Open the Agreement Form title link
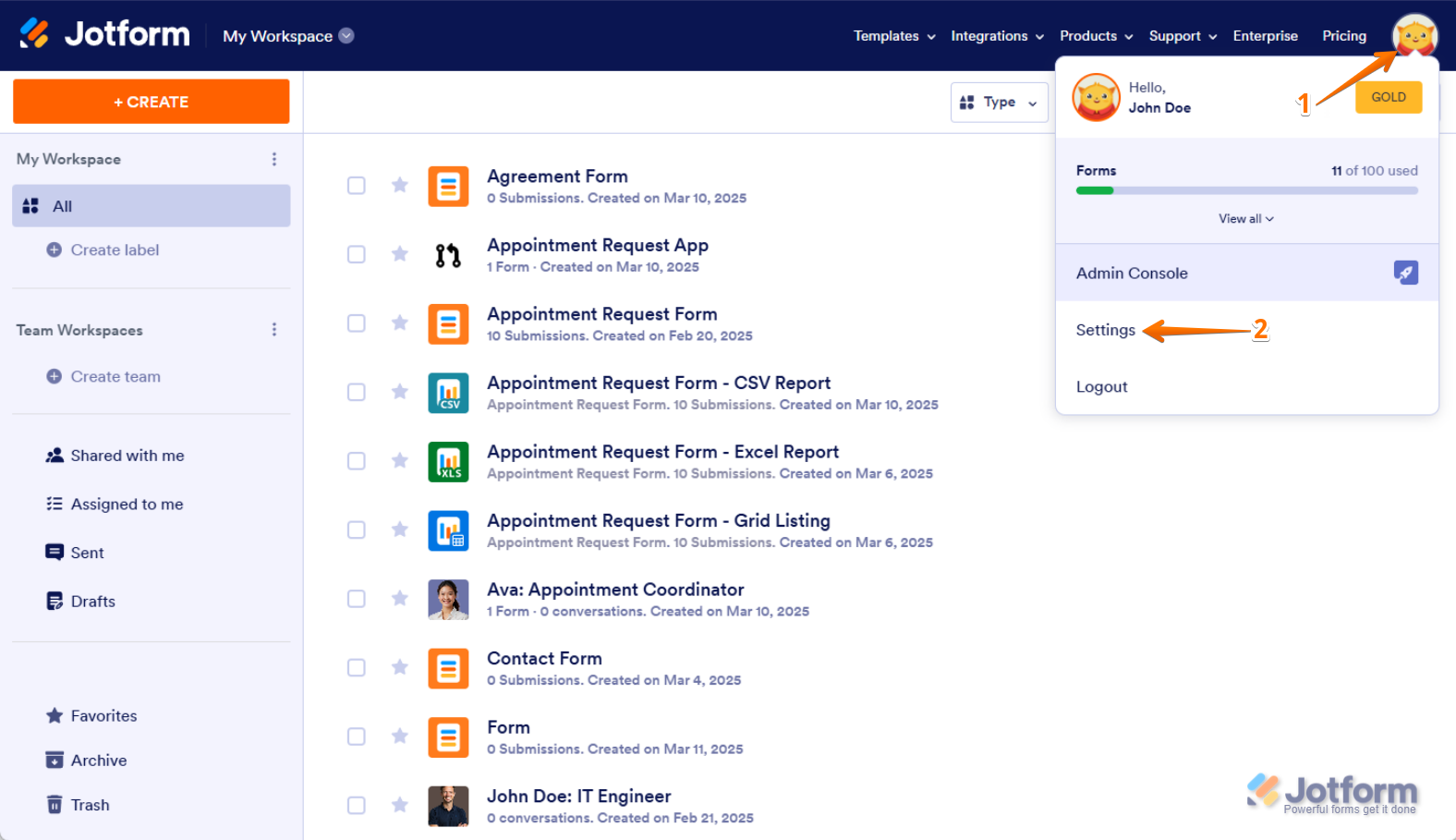This screenshot has width=1456, height=840. click(x=557, y=176)
